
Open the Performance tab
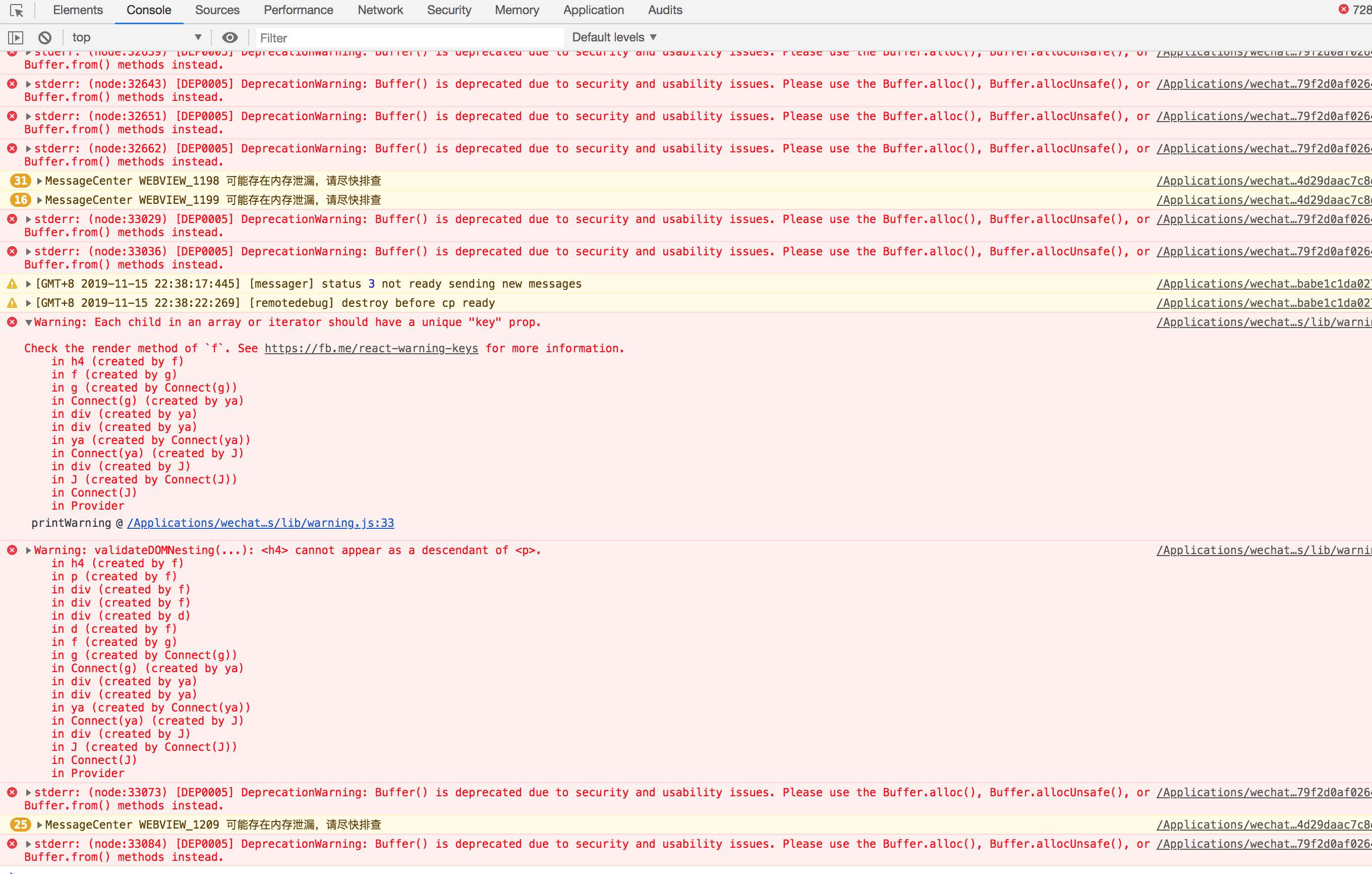(x=299, y=10)
